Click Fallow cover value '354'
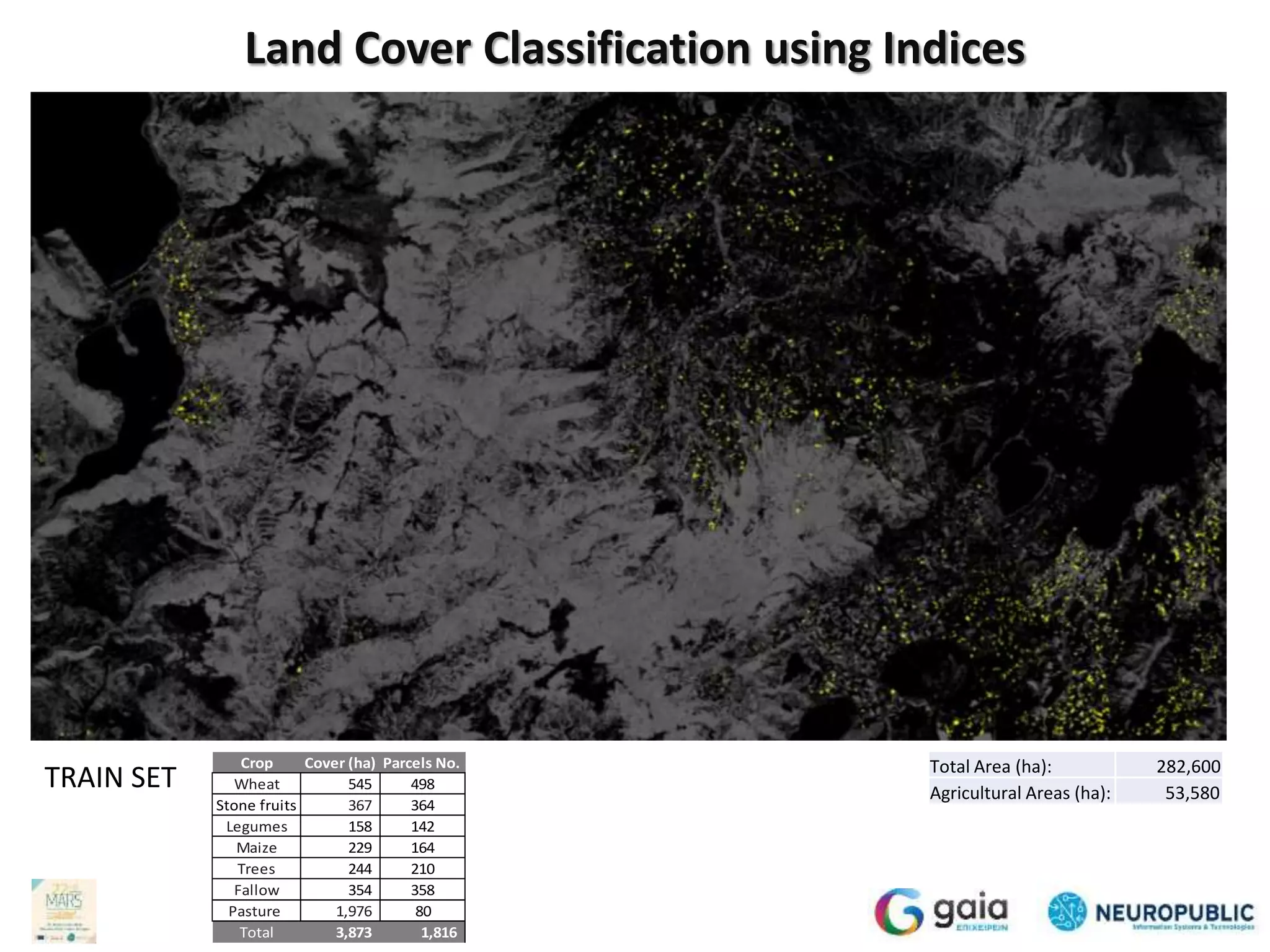The image size is (1270, 952). 360,889
